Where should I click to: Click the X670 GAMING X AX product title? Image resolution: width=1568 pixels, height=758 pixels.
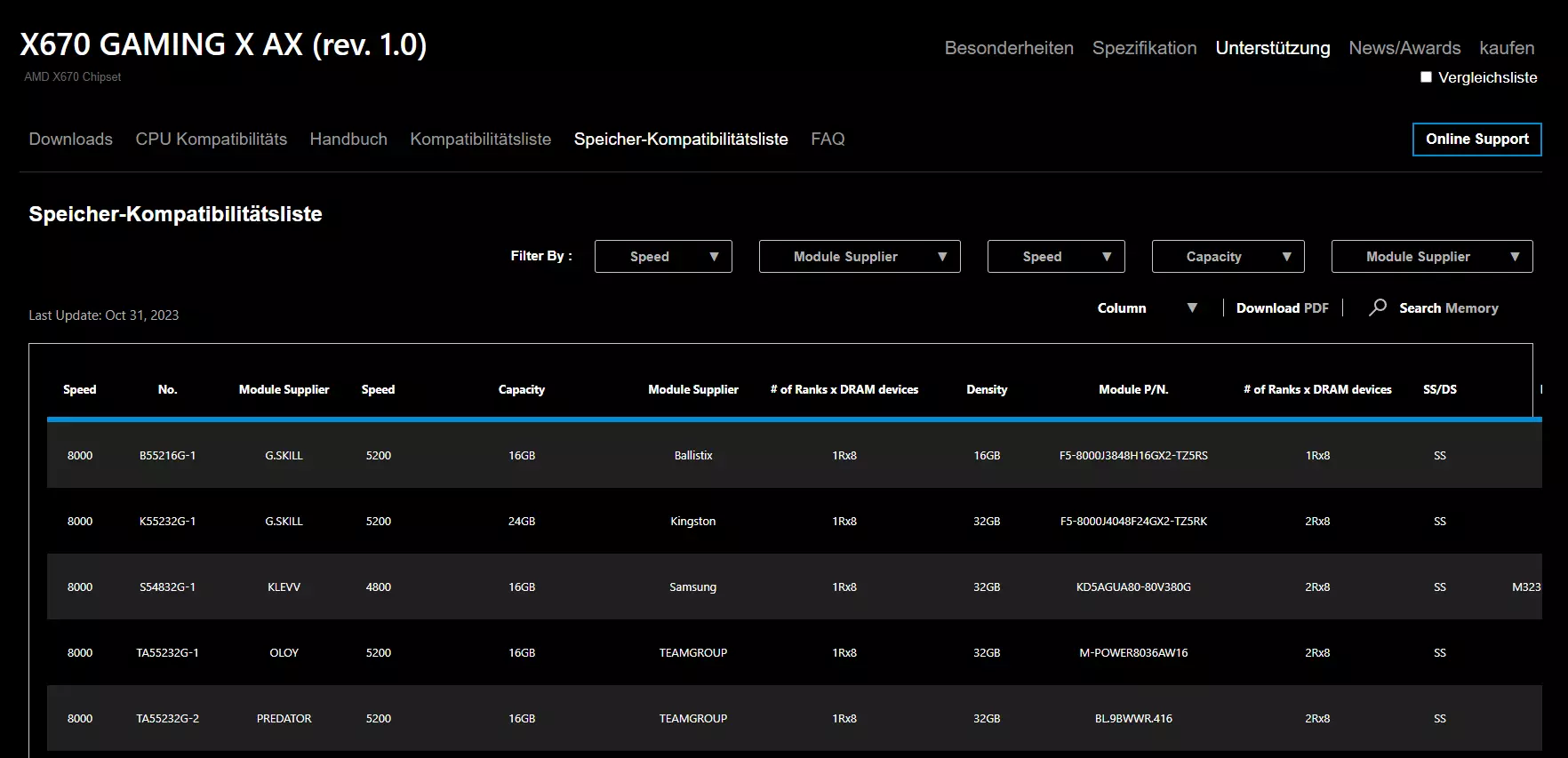click(223, 44)
